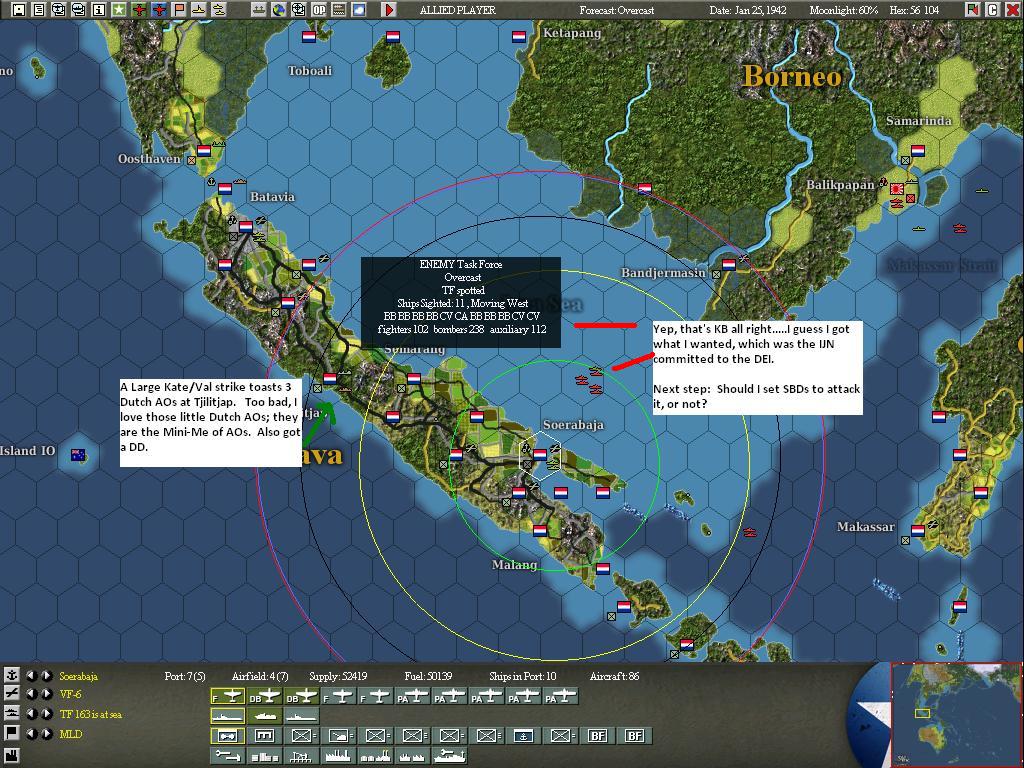Viewport: 1024px width, 768px height.
Task: Open the intelligence screen via the 'i' icon
Action: [99, 8]
